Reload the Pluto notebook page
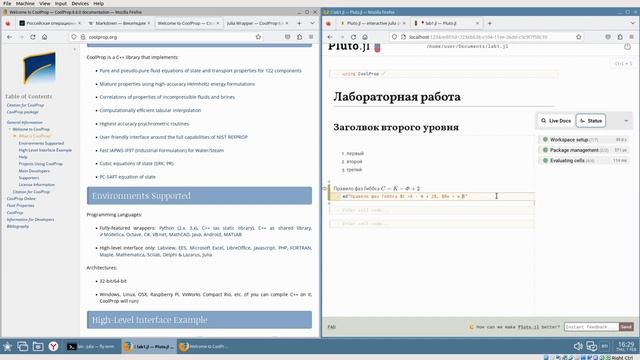 [353, 37]
